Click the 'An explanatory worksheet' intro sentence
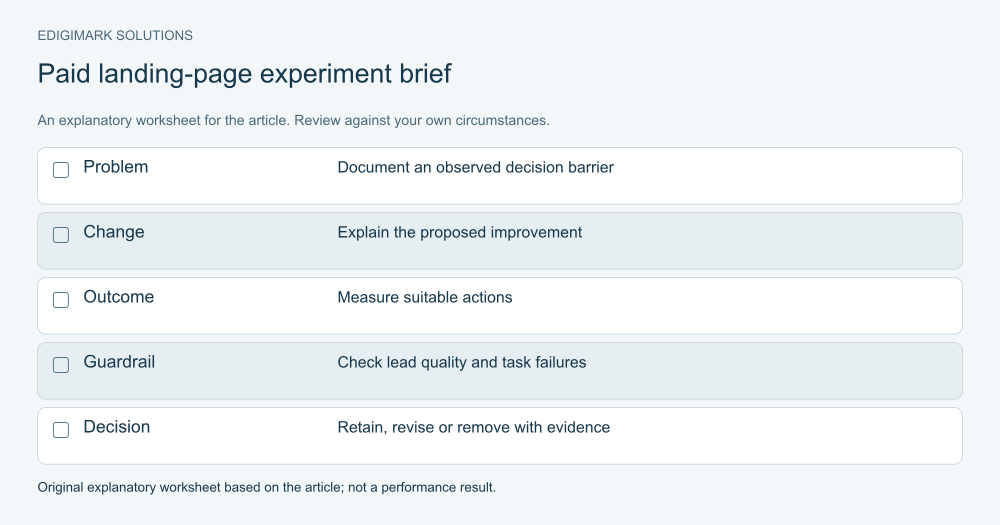Viewport: 1000px width, 525px height. point(293,121)
